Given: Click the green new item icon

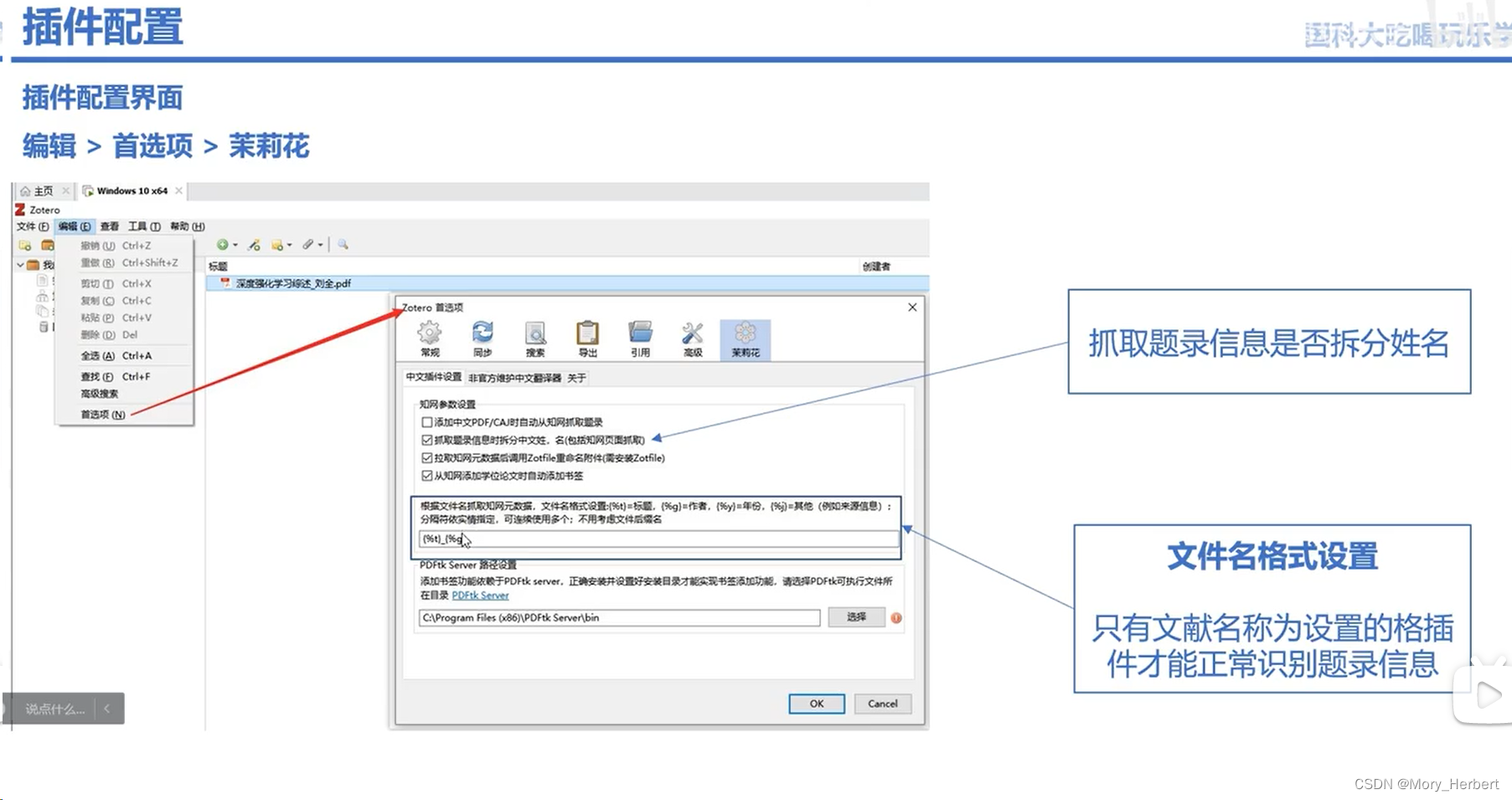Looking at the screenshot, I should 222,245.
